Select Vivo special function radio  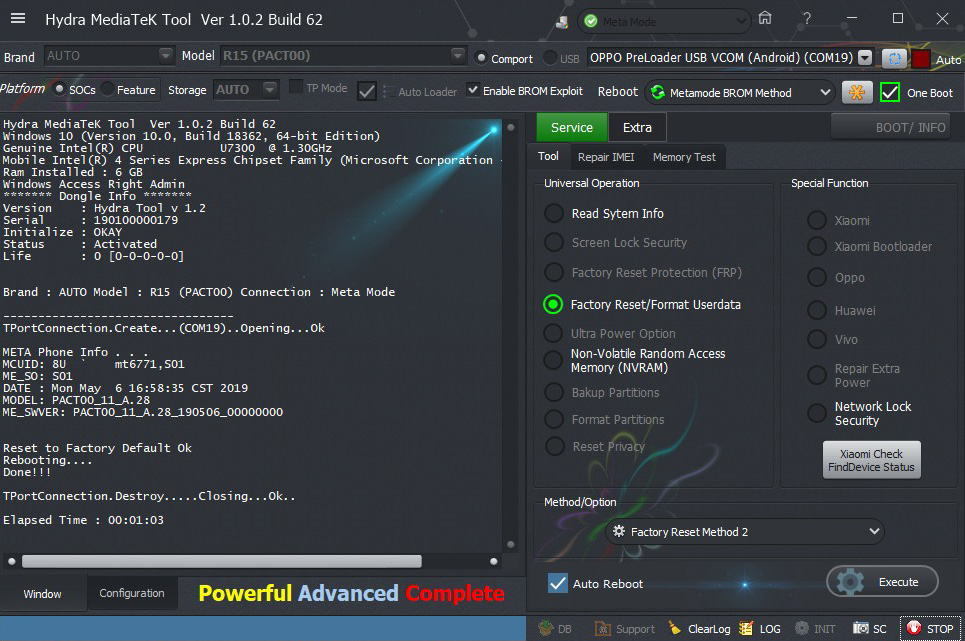(817, 339)
